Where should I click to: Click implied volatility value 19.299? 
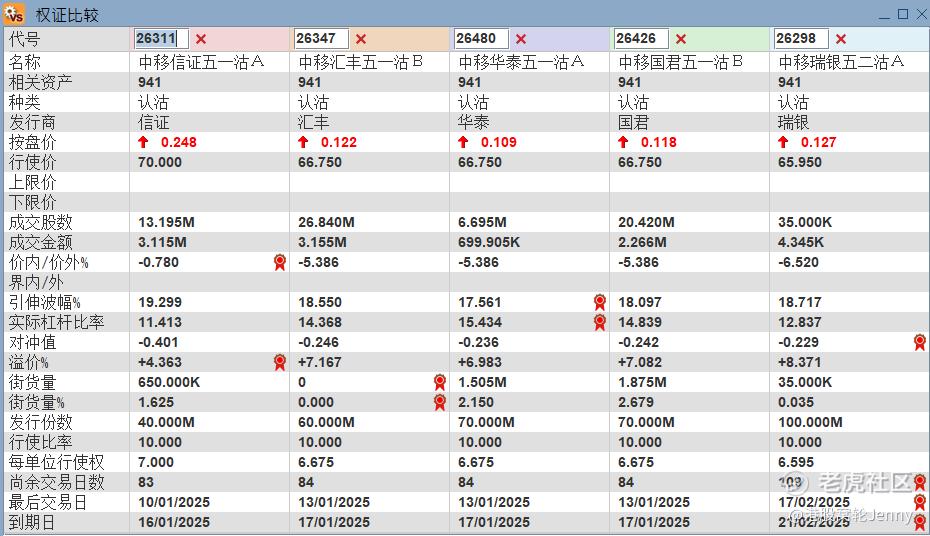[x=160, y=302]
